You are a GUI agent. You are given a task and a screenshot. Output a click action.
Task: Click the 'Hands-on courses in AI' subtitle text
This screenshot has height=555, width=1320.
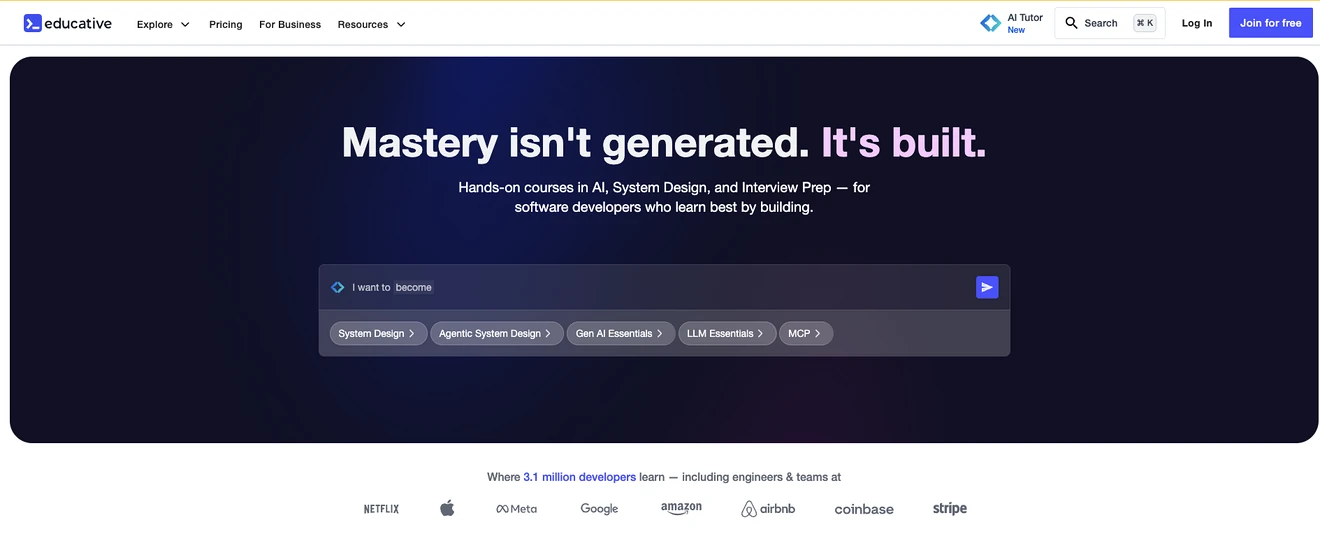pos(664,197)
